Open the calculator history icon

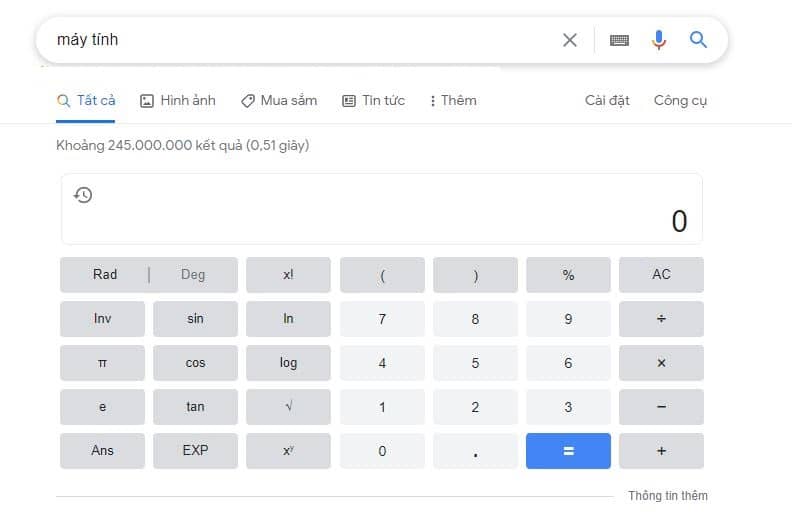tap(84, 195)
